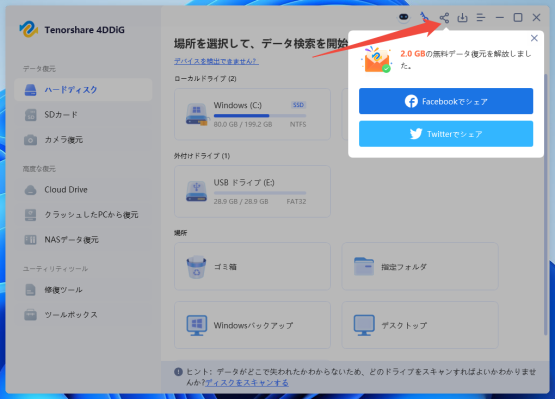Select クラッシュしたPCから復元 option
The image size is (555, 399).
83,215
